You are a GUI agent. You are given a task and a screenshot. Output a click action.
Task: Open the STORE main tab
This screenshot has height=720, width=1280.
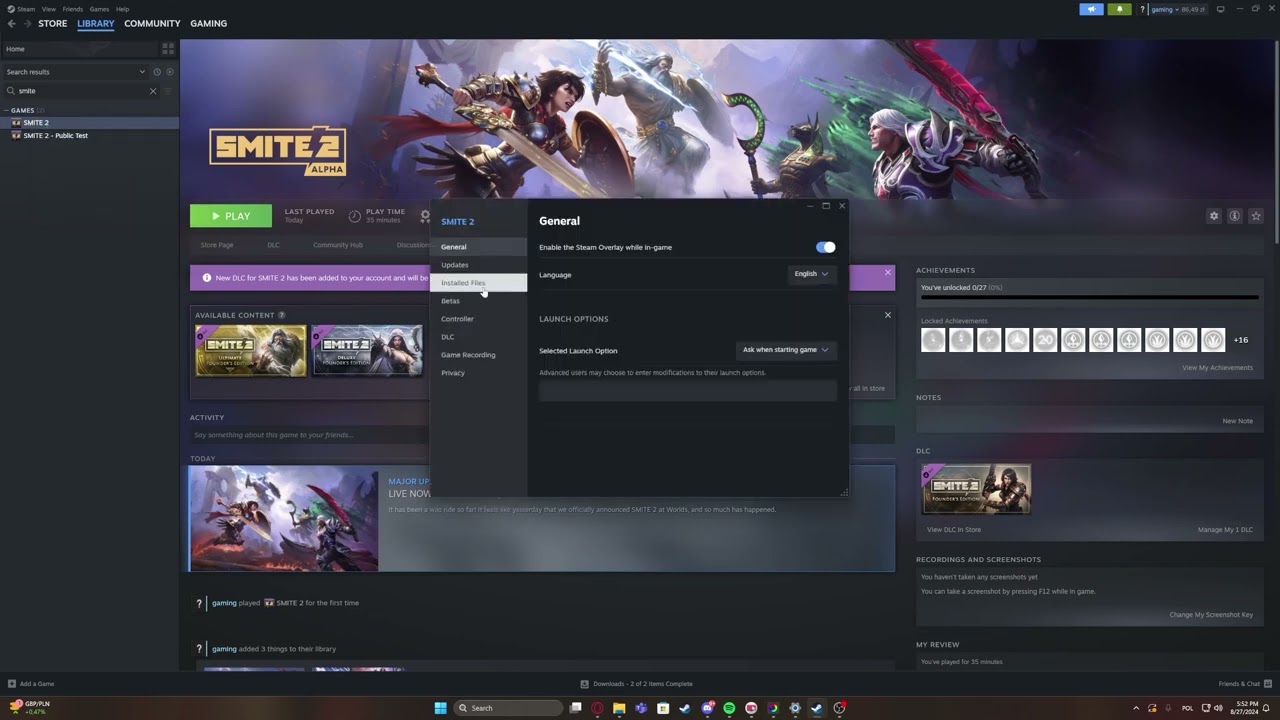point(53,23)
